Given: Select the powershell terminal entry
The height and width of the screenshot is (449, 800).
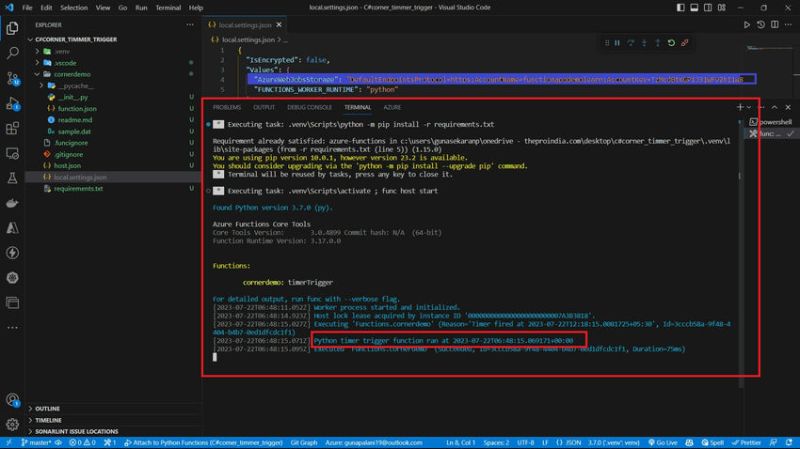Looking at the screenshot, I should point(771,122).
